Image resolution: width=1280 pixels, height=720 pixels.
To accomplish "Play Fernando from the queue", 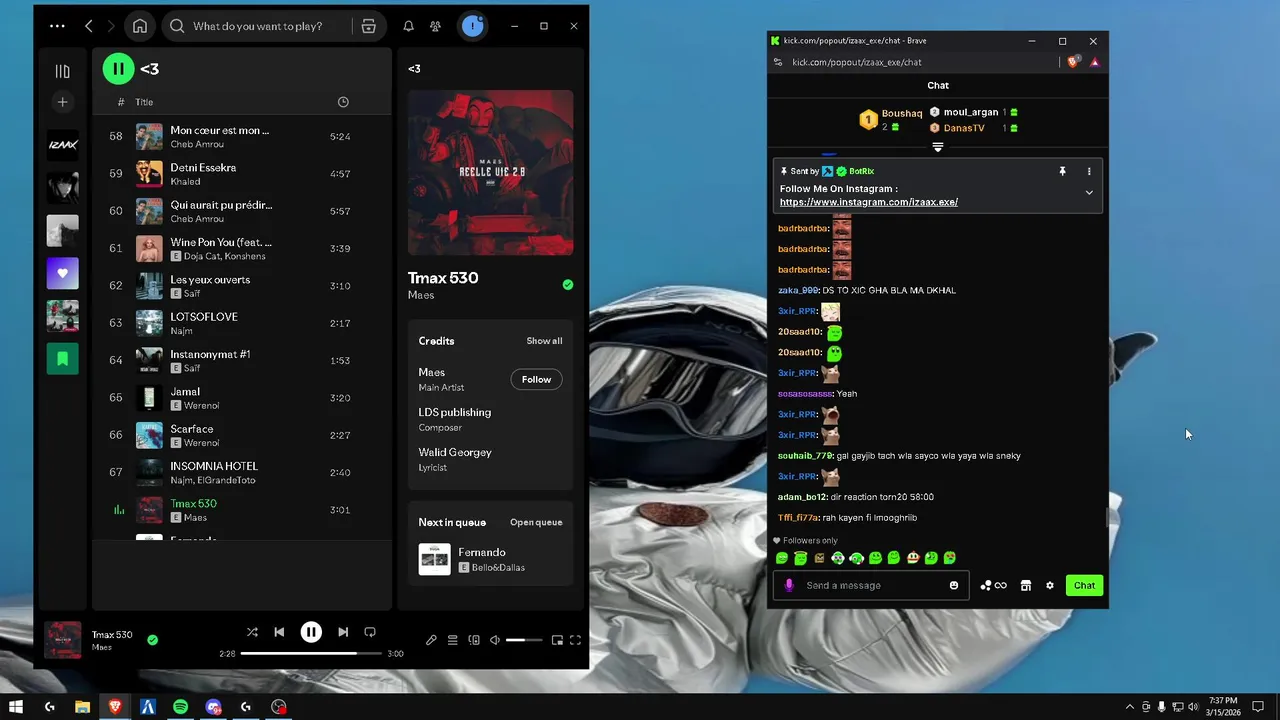I will (490, 559).
